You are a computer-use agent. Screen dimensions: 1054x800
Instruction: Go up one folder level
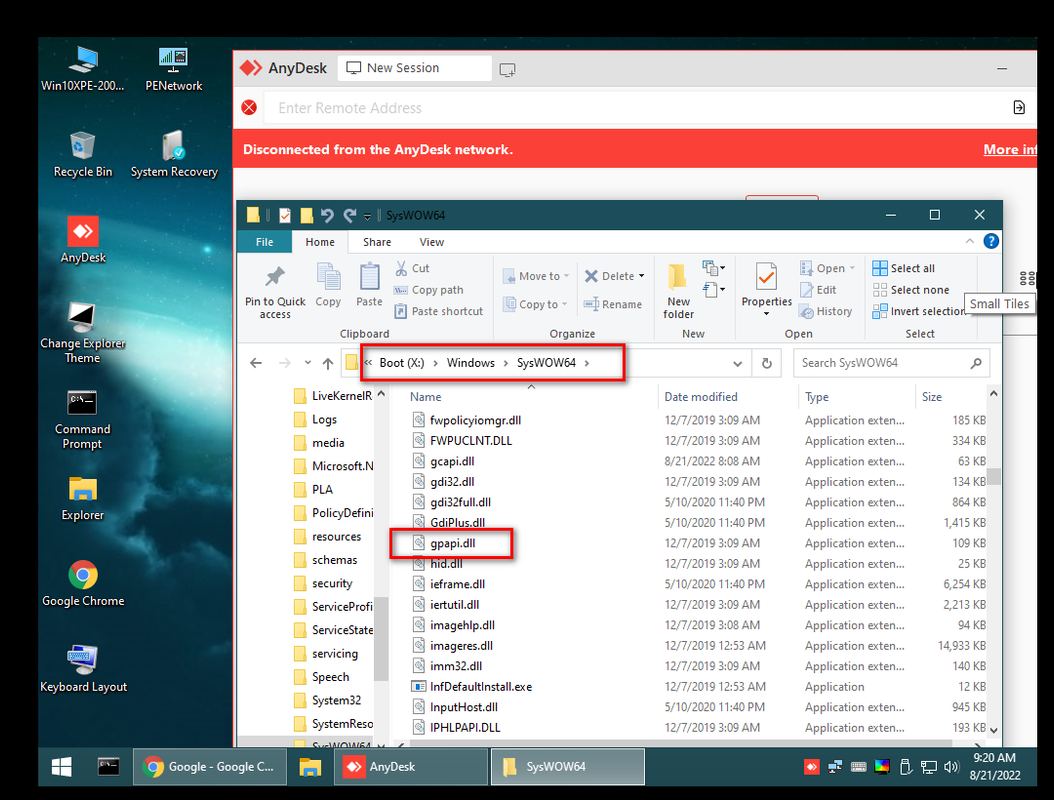coord(327,363)
